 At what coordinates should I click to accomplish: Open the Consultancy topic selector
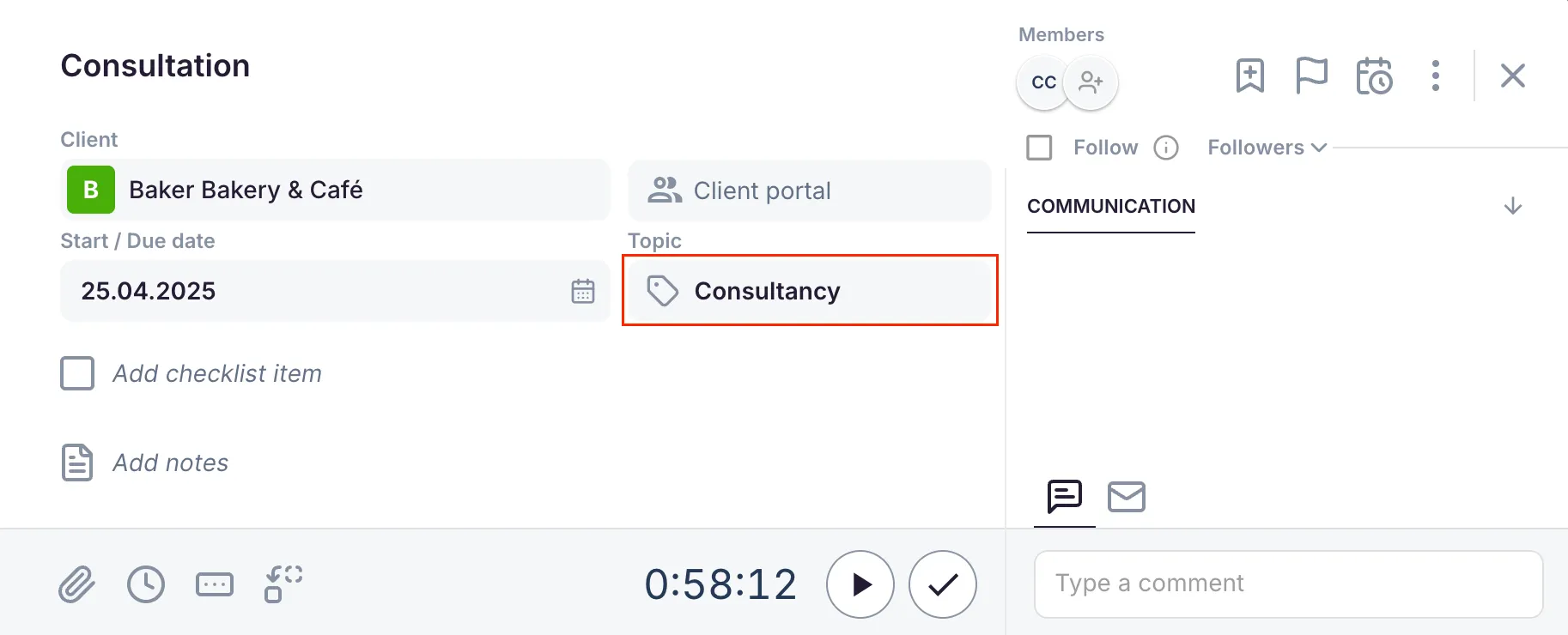(810, 291)
